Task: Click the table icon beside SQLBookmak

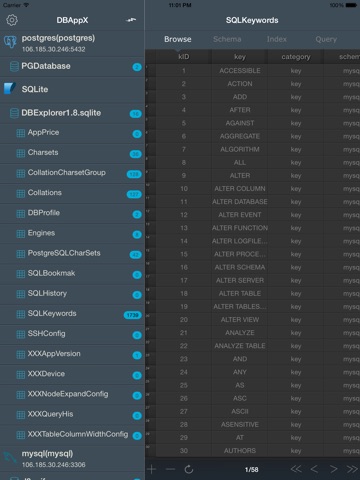Action: (x=21, y=274)
